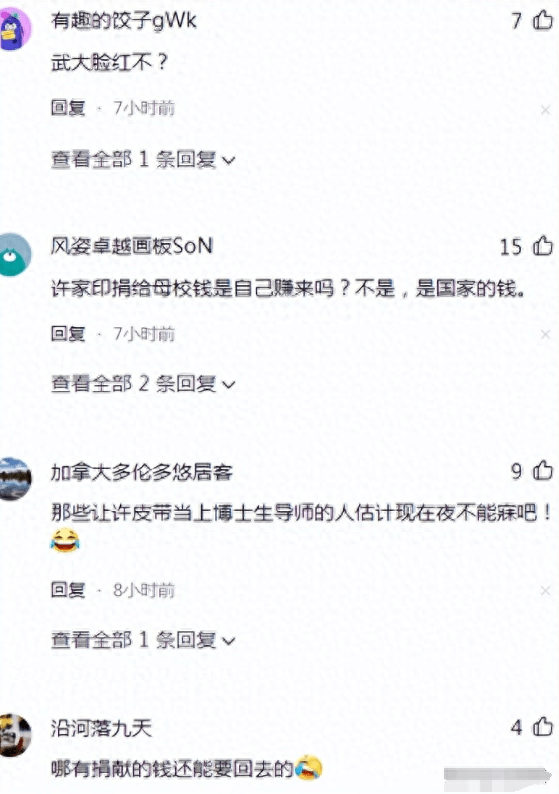Dismiss the 武大脸红不 comment with X

pos(545,109)
